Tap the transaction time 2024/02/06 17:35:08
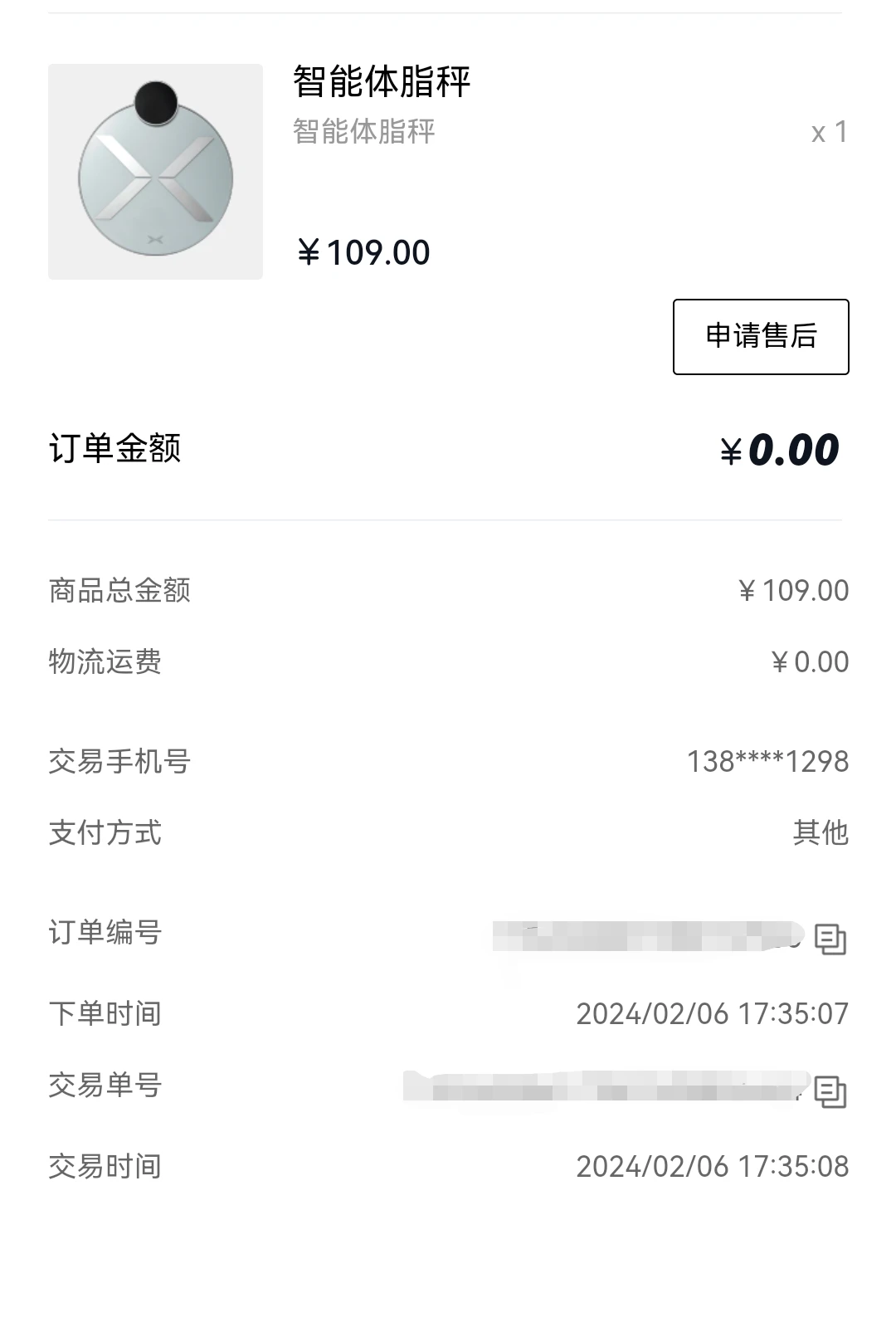This screenshot has height=1332, width=896. point(713,1167)
